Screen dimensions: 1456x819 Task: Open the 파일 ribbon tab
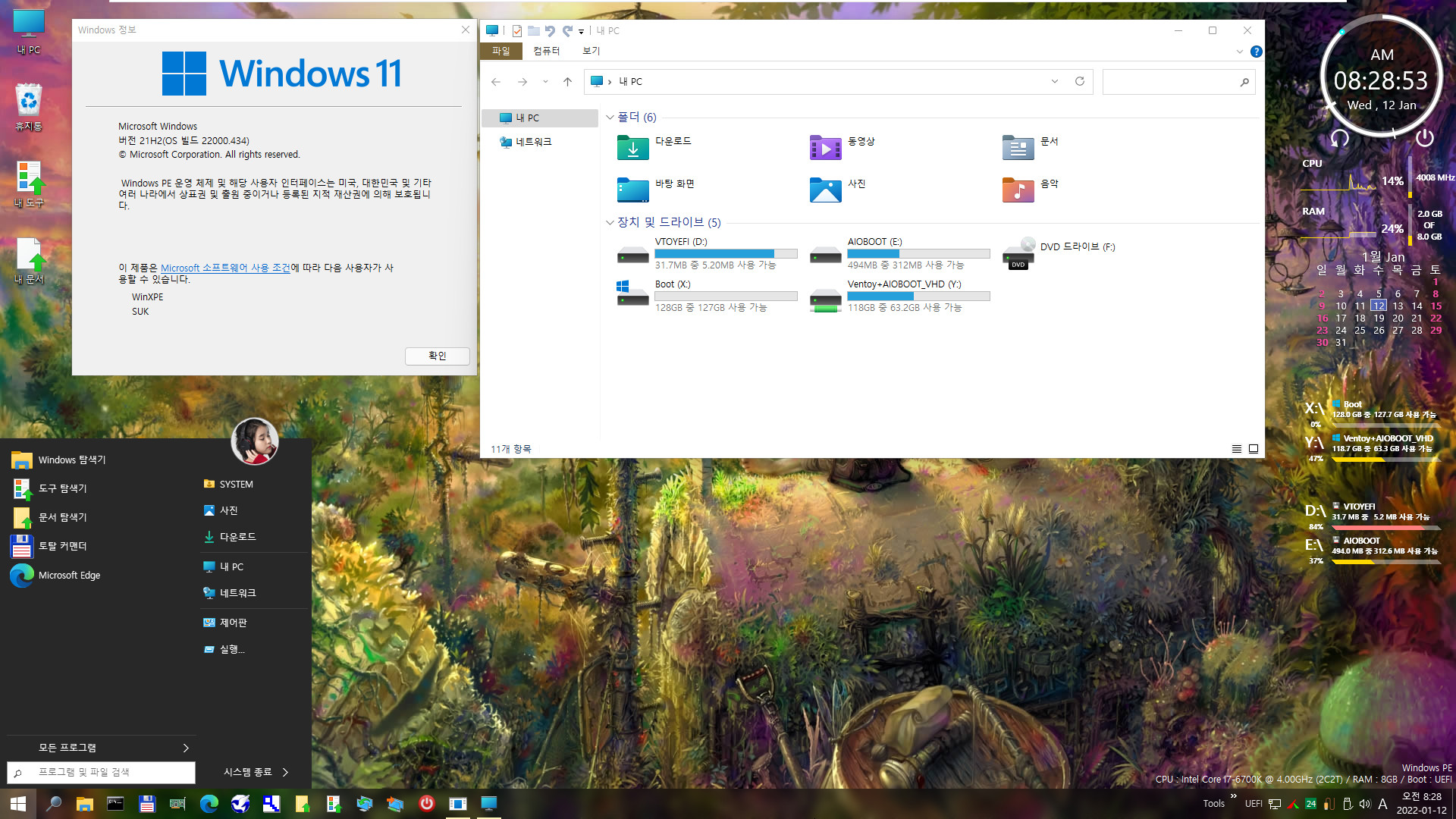click(501, 51)
